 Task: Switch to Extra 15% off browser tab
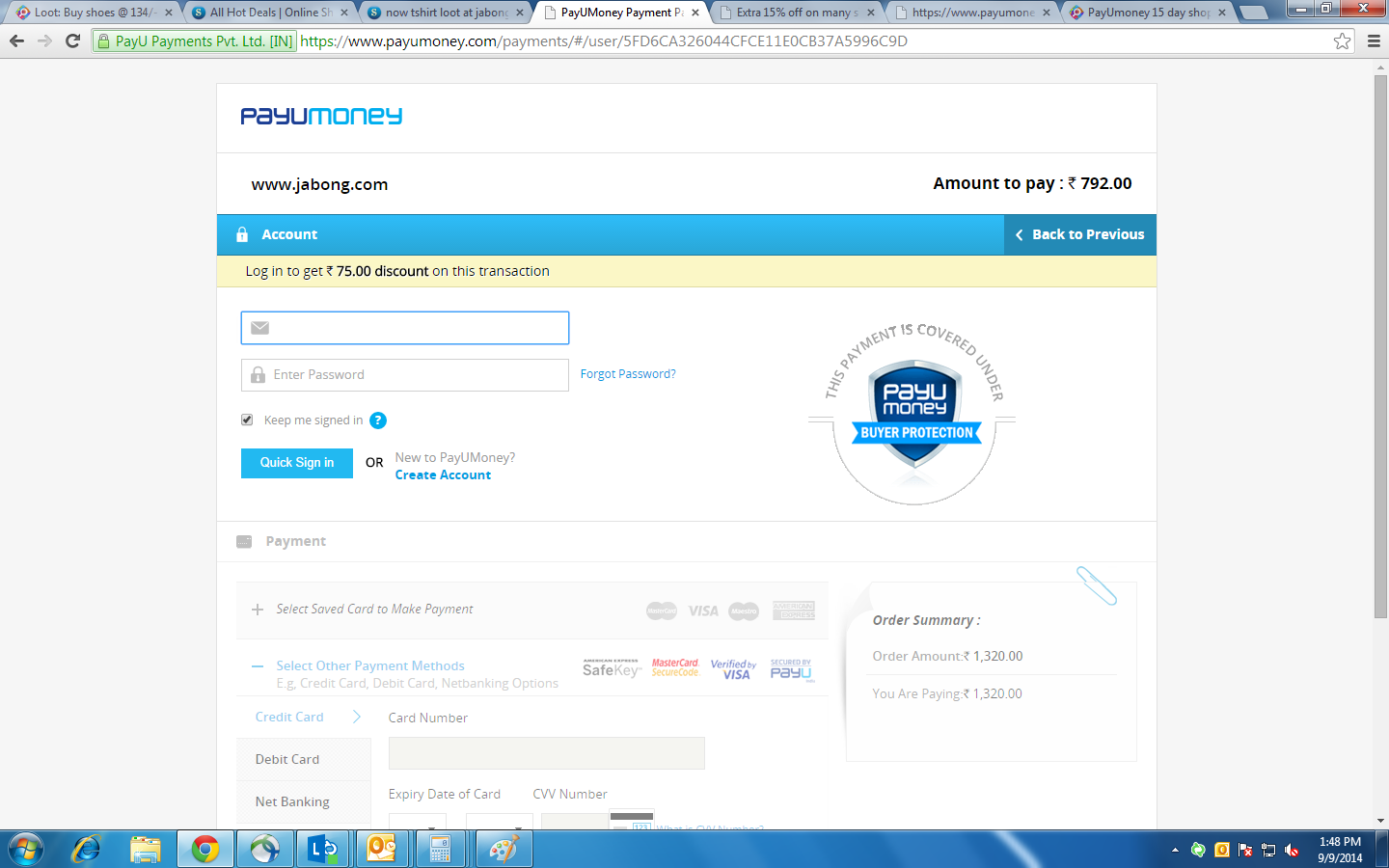pos(795,13)
